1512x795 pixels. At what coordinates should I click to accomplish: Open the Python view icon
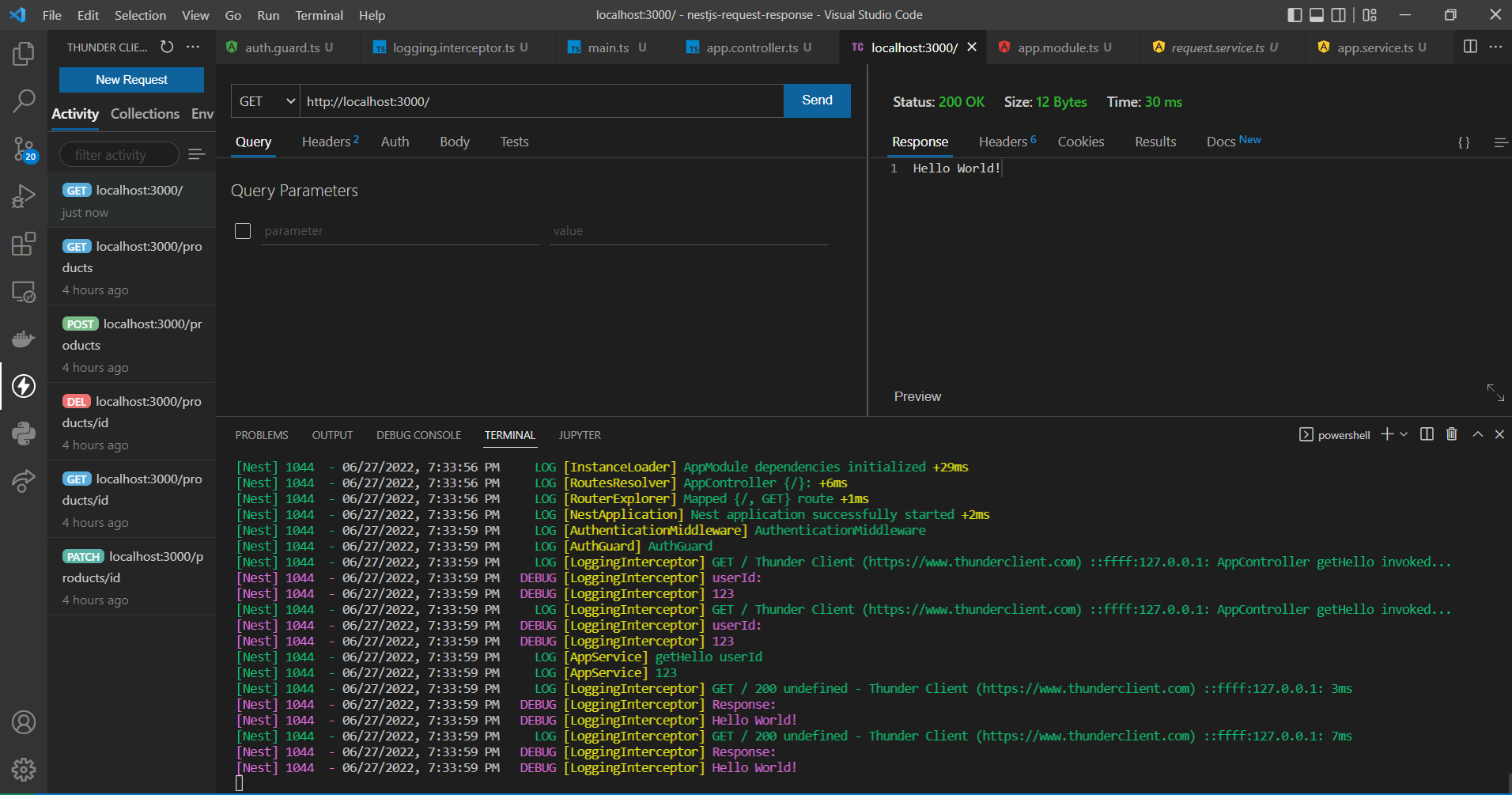24,433
